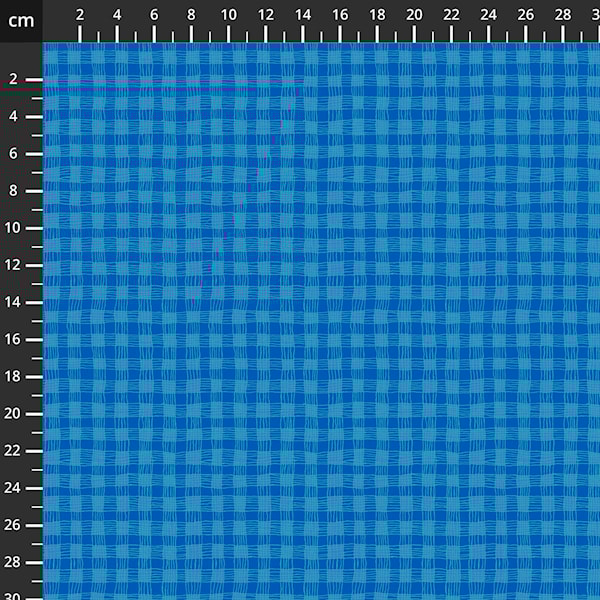
Task: Click the 26 mark on vertical ruler
Action: coord(14,525)
